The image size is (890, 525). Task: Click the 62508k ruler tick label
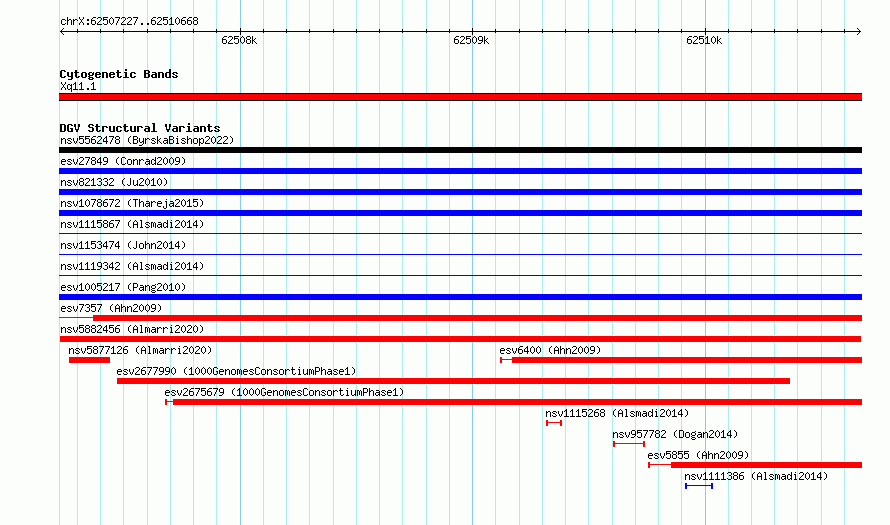click(239, 40)
